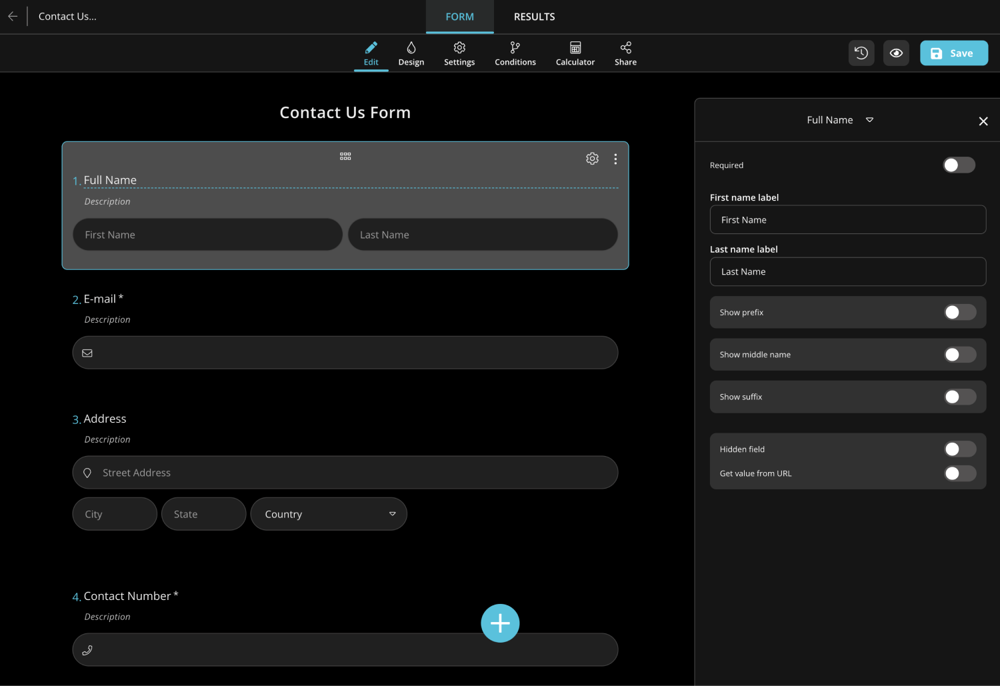
Task: Select the Edit tab in the toolbar
Action: click(x=371, y=53)
